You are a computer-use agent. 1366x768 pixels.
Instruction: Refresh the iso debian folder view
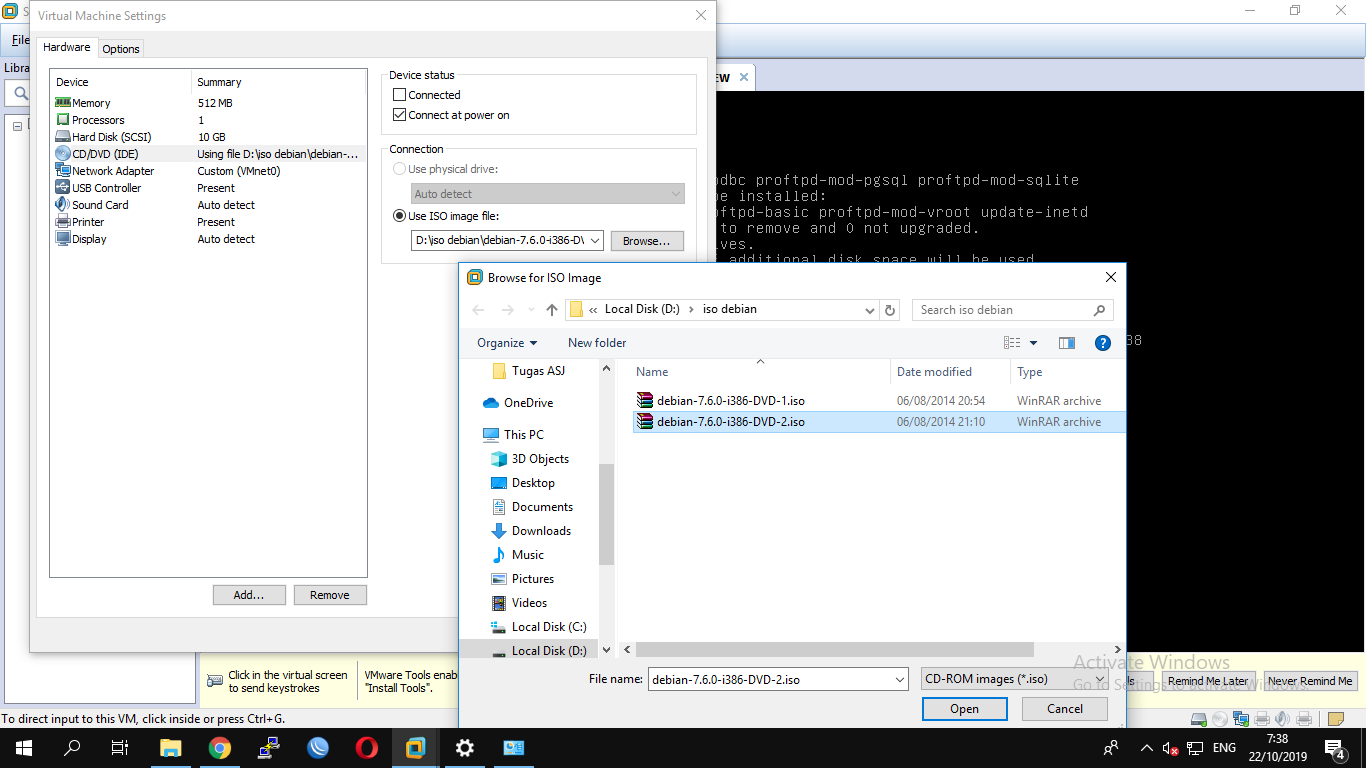891,310
